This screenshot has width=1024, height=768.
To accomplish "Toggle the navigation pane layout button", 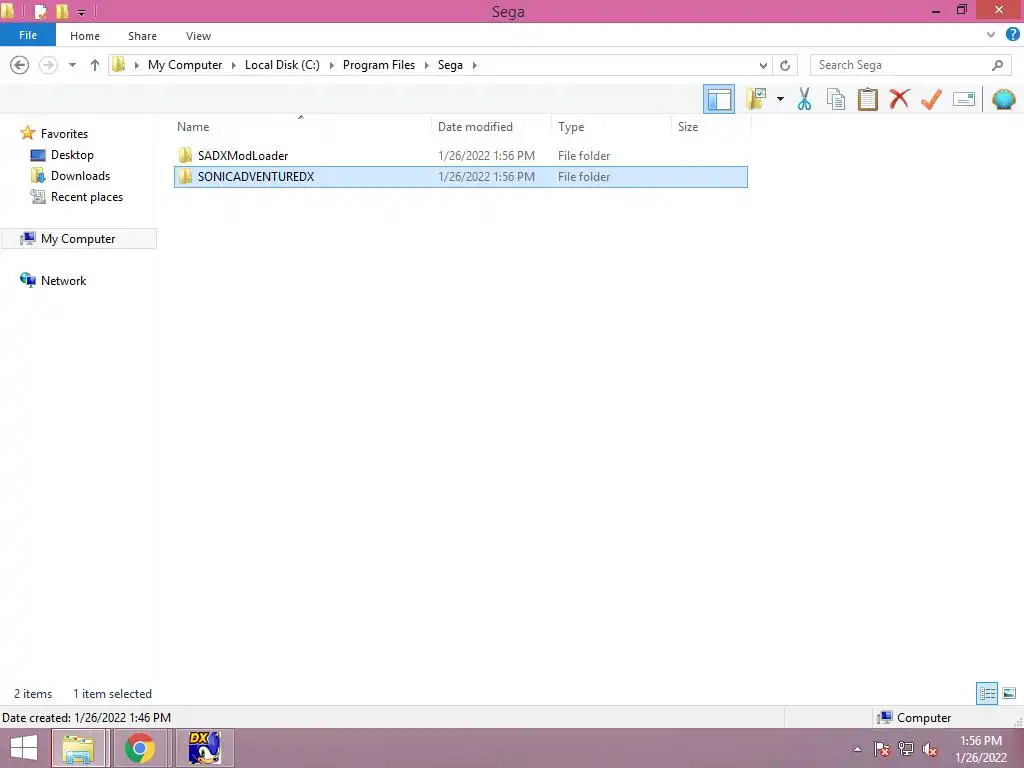I will click(718, 99).
